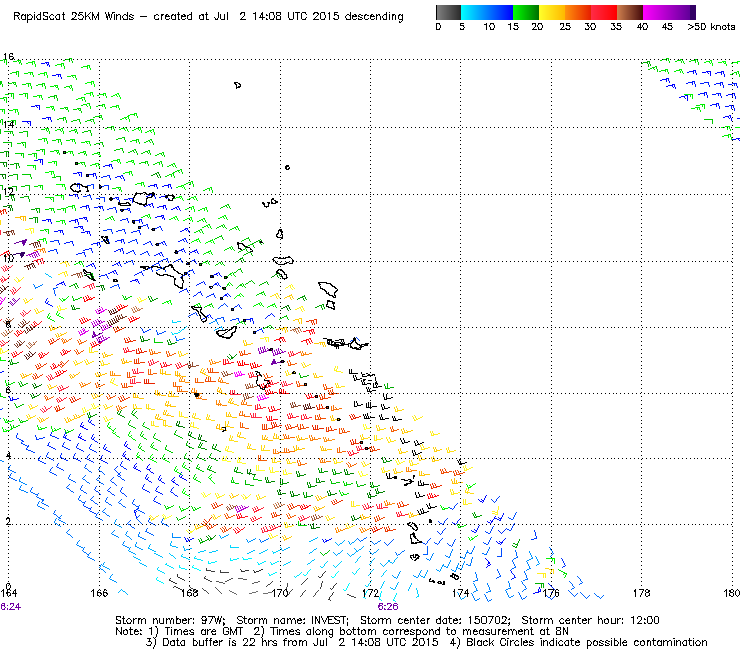Click longitude label 178 on bottom axis
Screen dimensions: 740x650
pyautogui.click(x=641, y=593)
